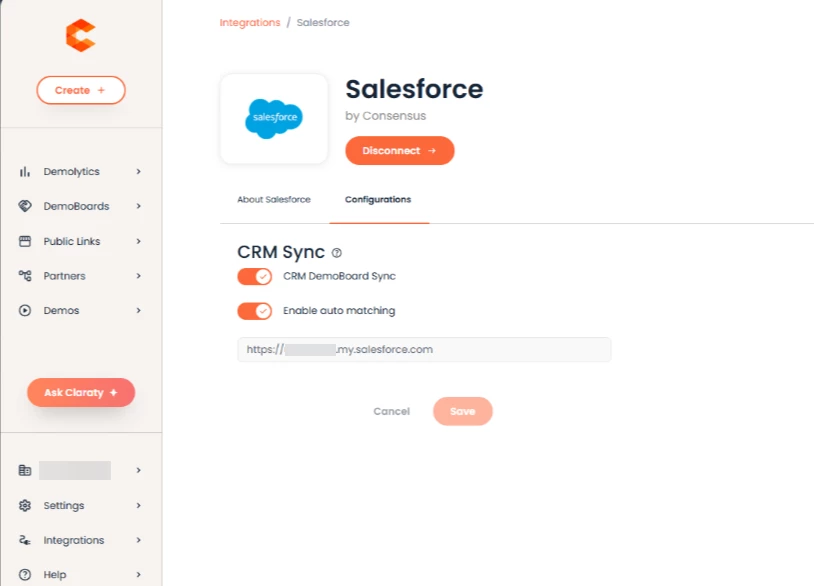
Task: Toggle Enable auto matching switch
Action: (x=255, y=311)
